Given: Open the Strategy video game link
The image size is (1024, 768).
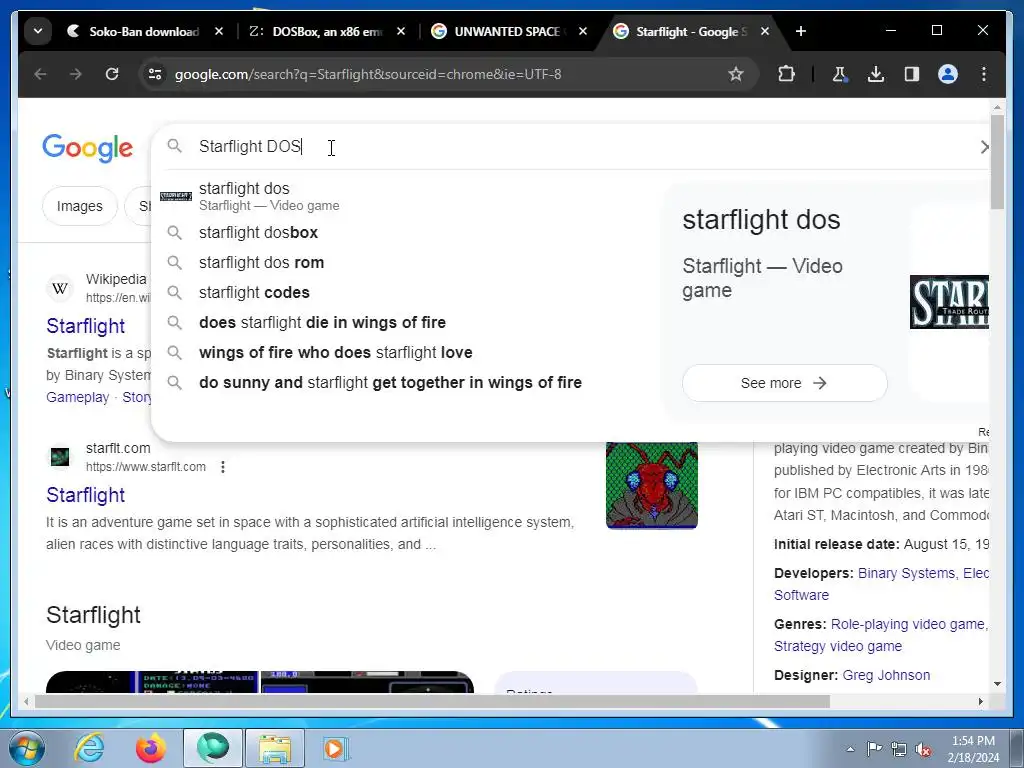Looking at the screenshot, I should click(838, 647).
